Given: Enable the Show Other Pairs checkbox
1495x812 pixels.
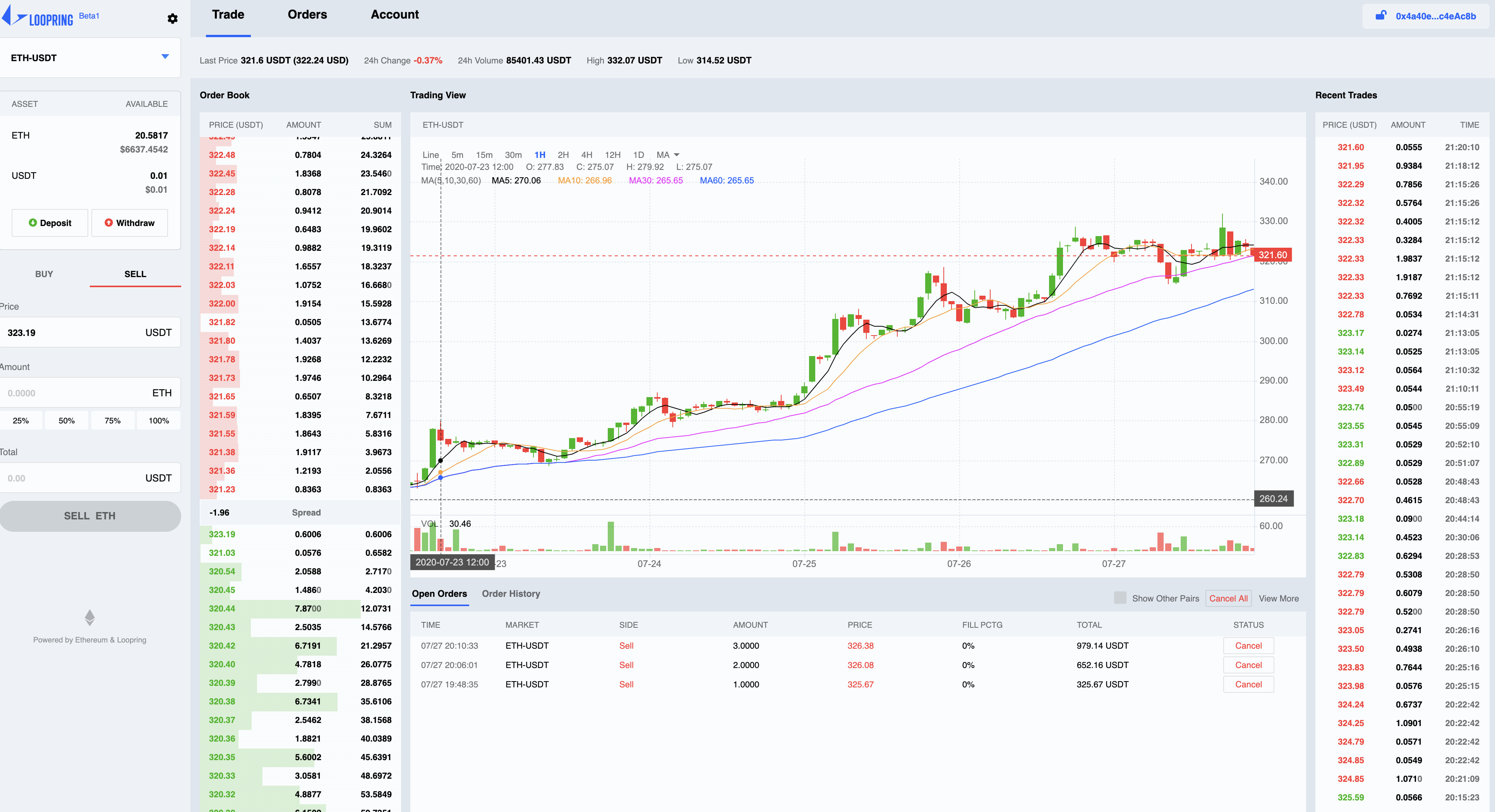Looking at the screenshot, I should pos(1120,597).
